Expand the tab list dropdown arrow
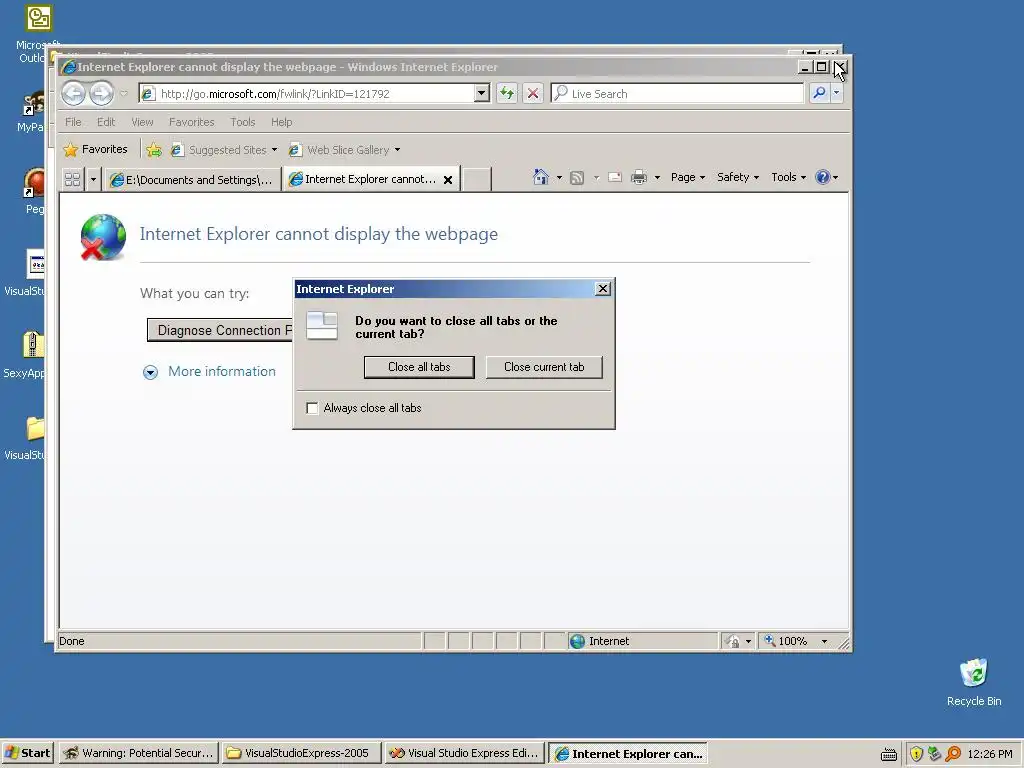 point(93,179)
